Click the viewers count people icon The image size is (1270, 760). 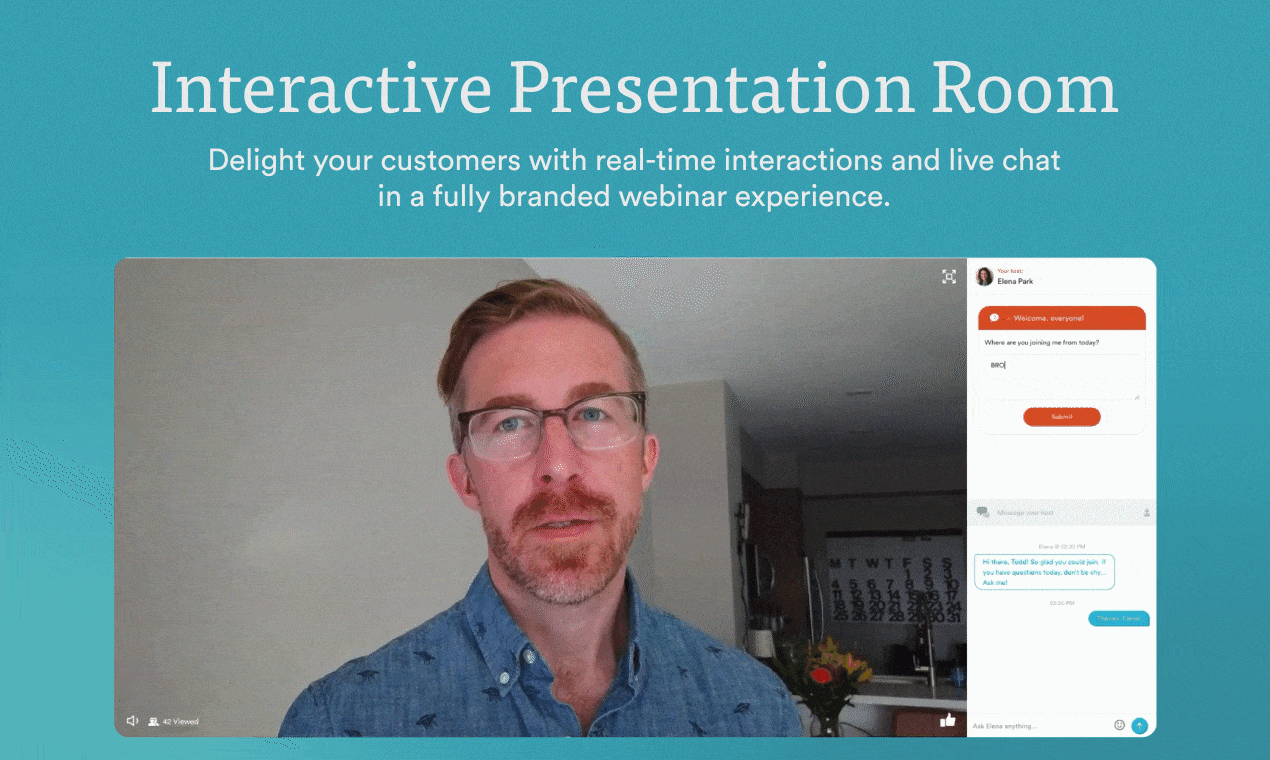153,720
